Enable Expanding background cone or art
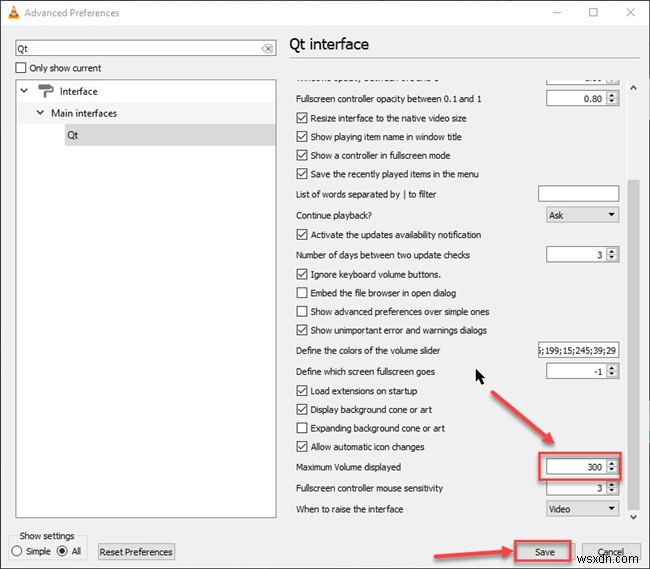 [x=302, y=428]
